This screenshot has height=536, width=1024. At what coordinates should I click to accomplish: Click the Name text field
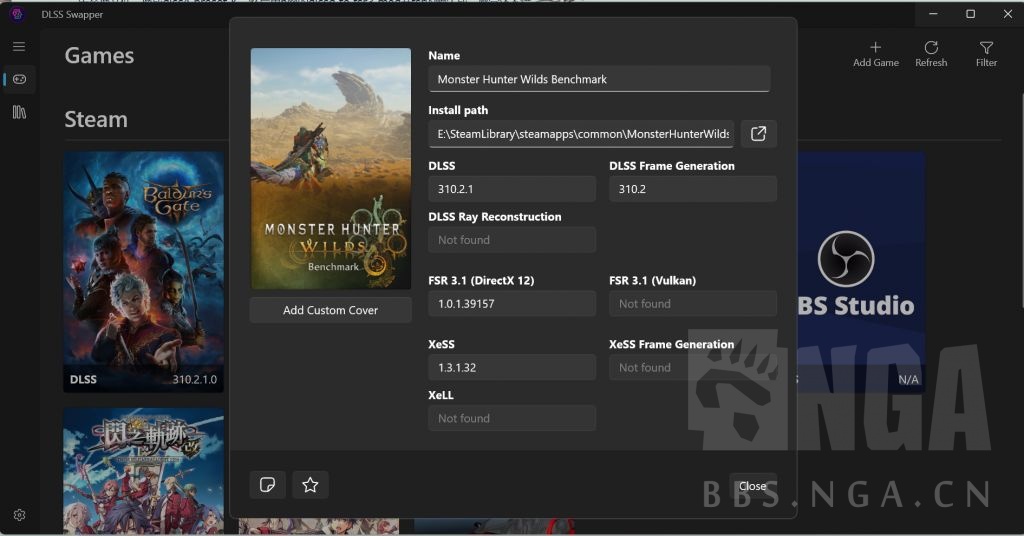click(x=599, y=79)
